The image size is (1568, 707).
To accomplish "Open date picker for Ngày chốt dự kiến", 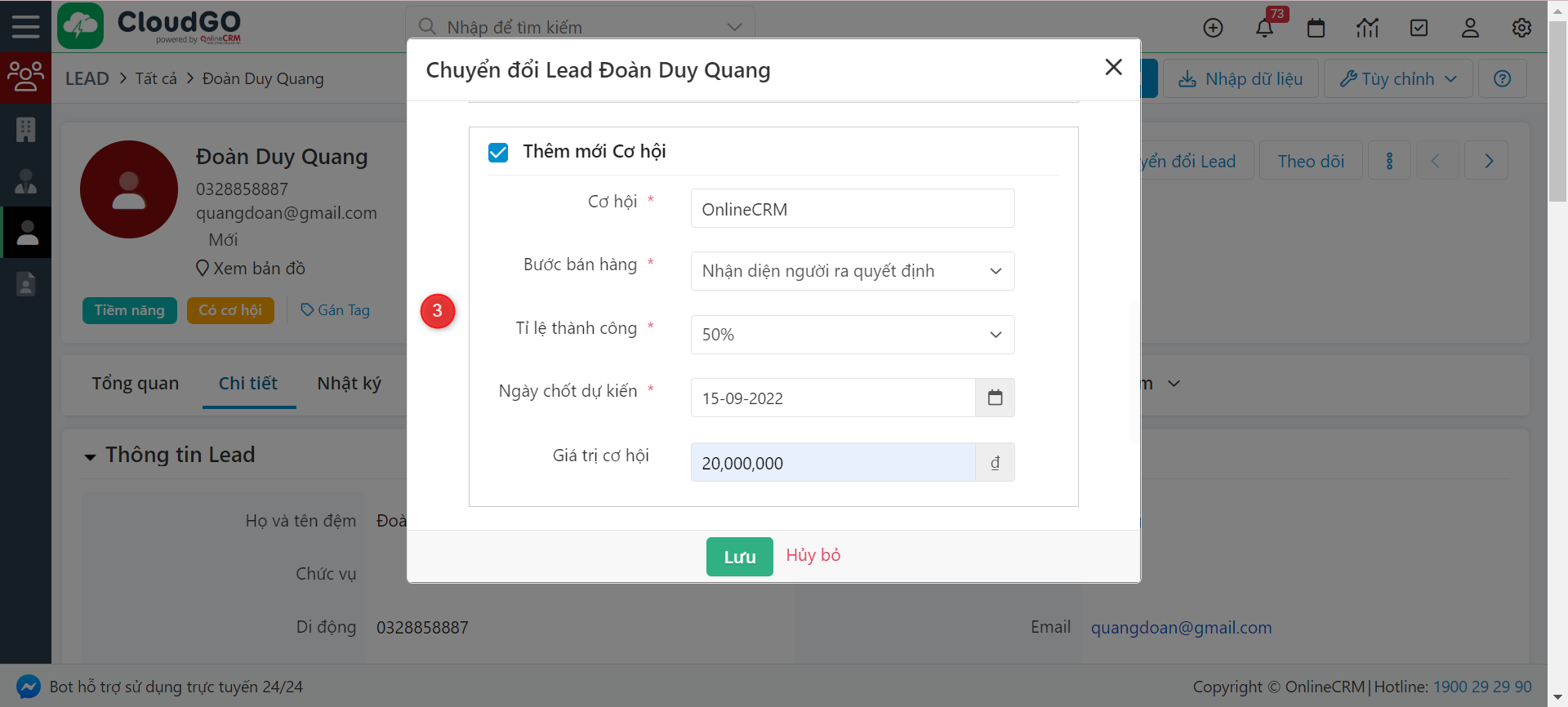I will click(995, 398).
